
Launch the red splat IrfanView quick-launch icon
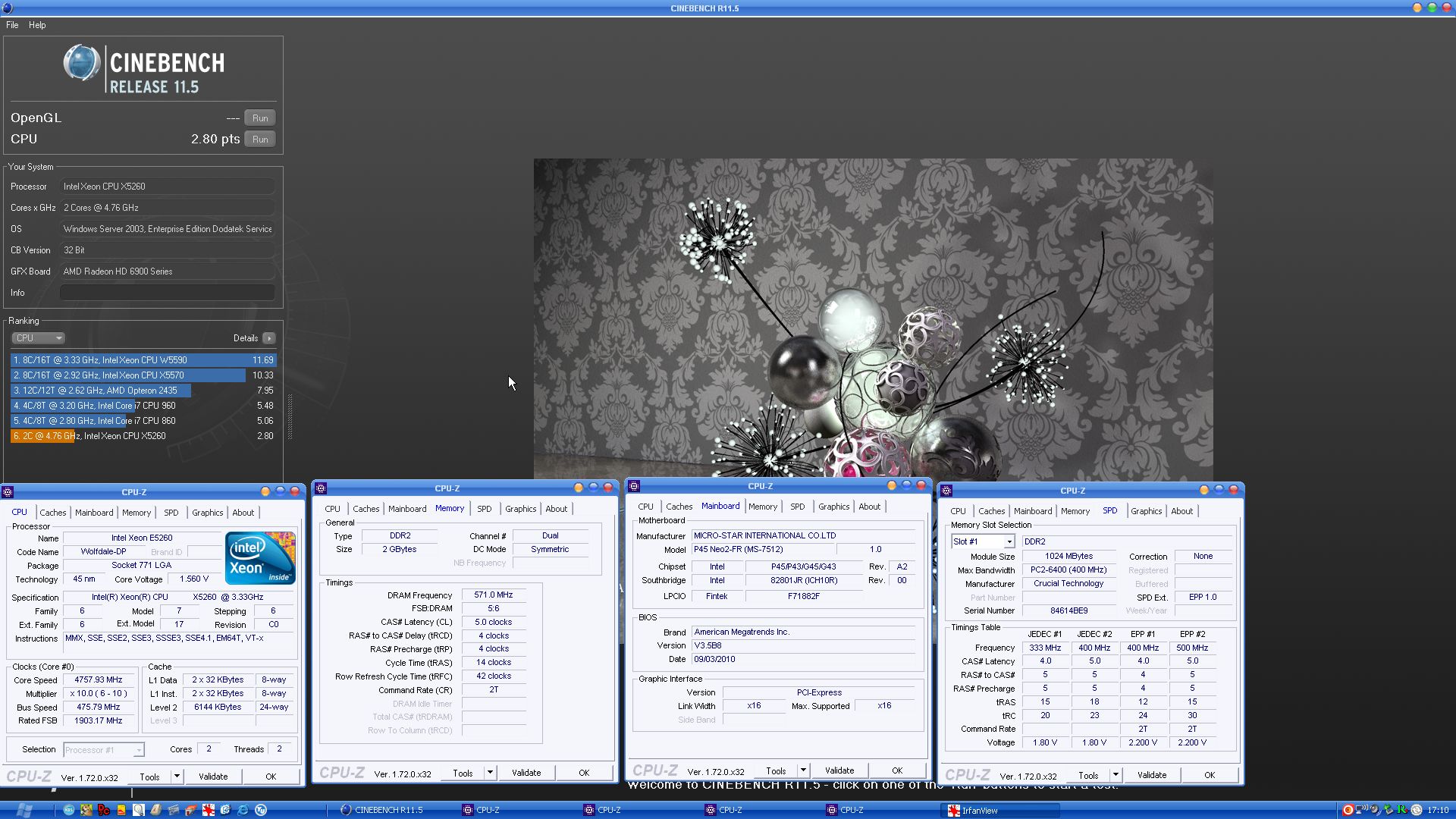click(x=208, y=810)
